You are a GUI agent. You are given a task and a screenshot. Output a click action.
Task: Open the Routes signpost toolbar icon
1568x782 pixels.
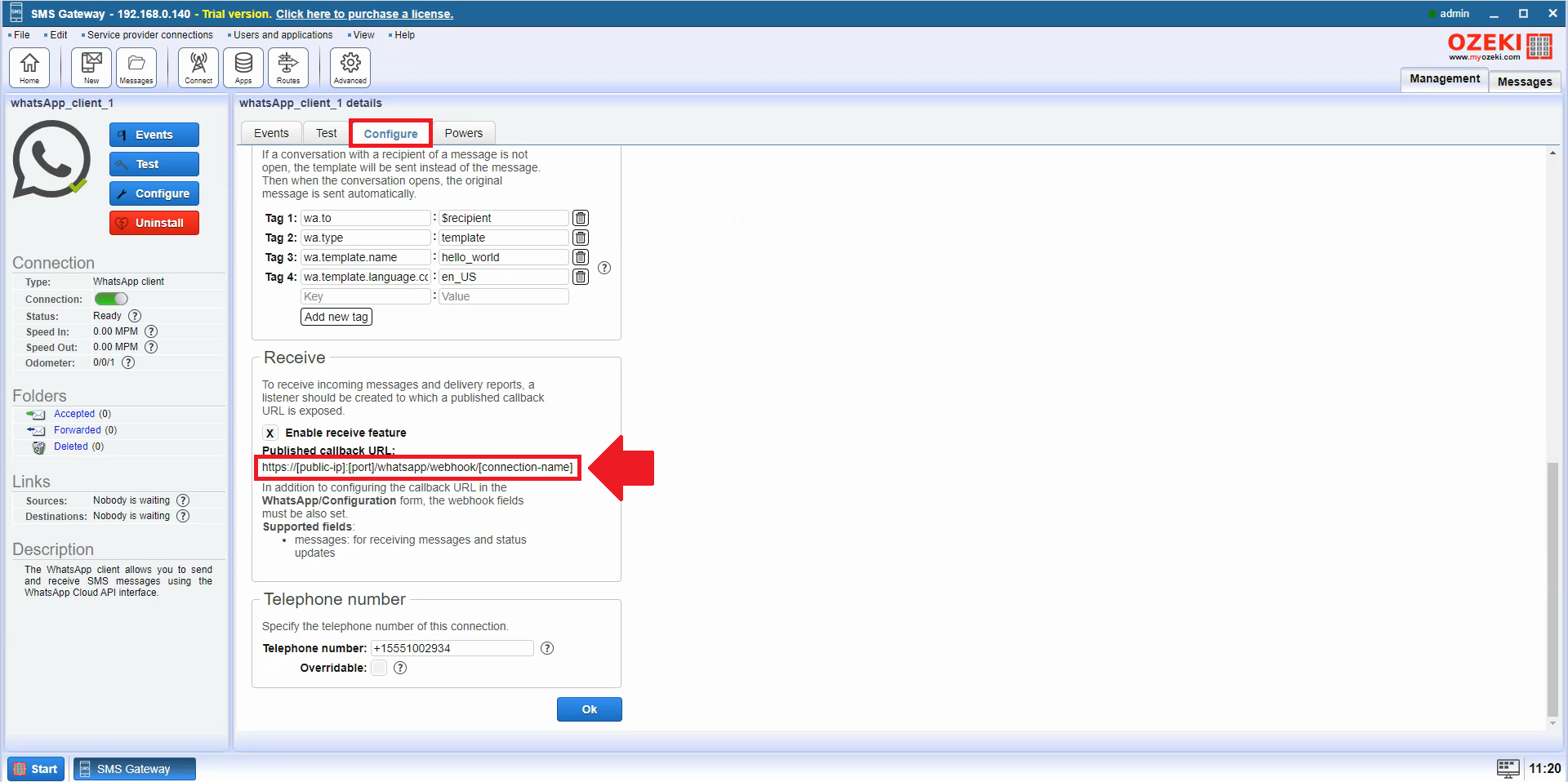click(288, 67)
